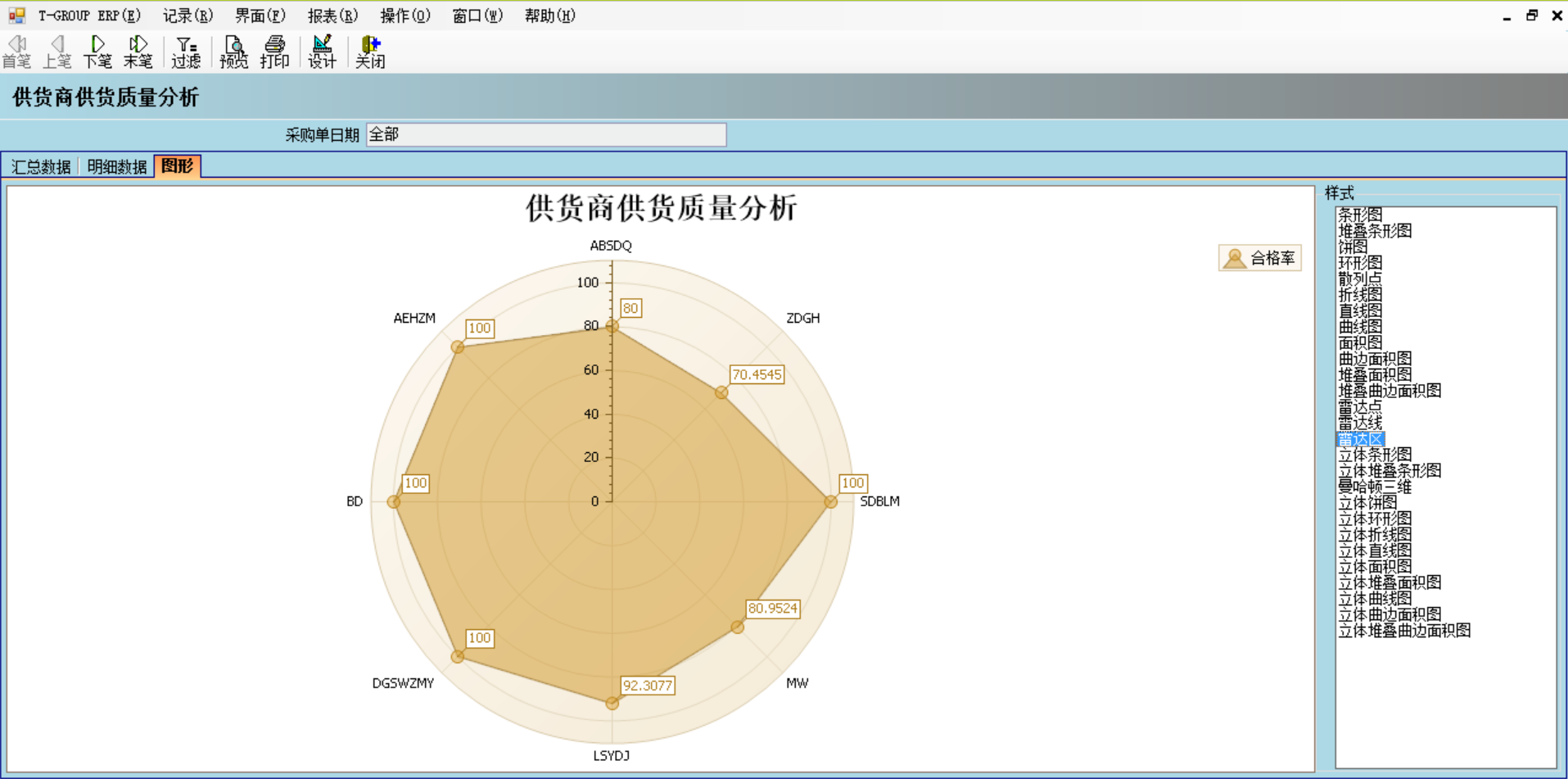The image size is (1568, 779).
Task: Click the 70.4545 data label for ZDGH
Action: (x=757, y=374)
